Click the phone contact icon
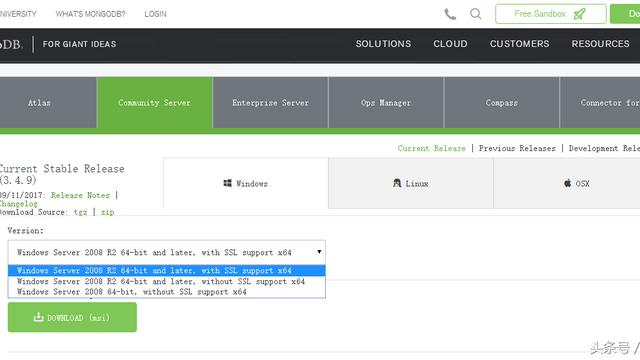 450,14
